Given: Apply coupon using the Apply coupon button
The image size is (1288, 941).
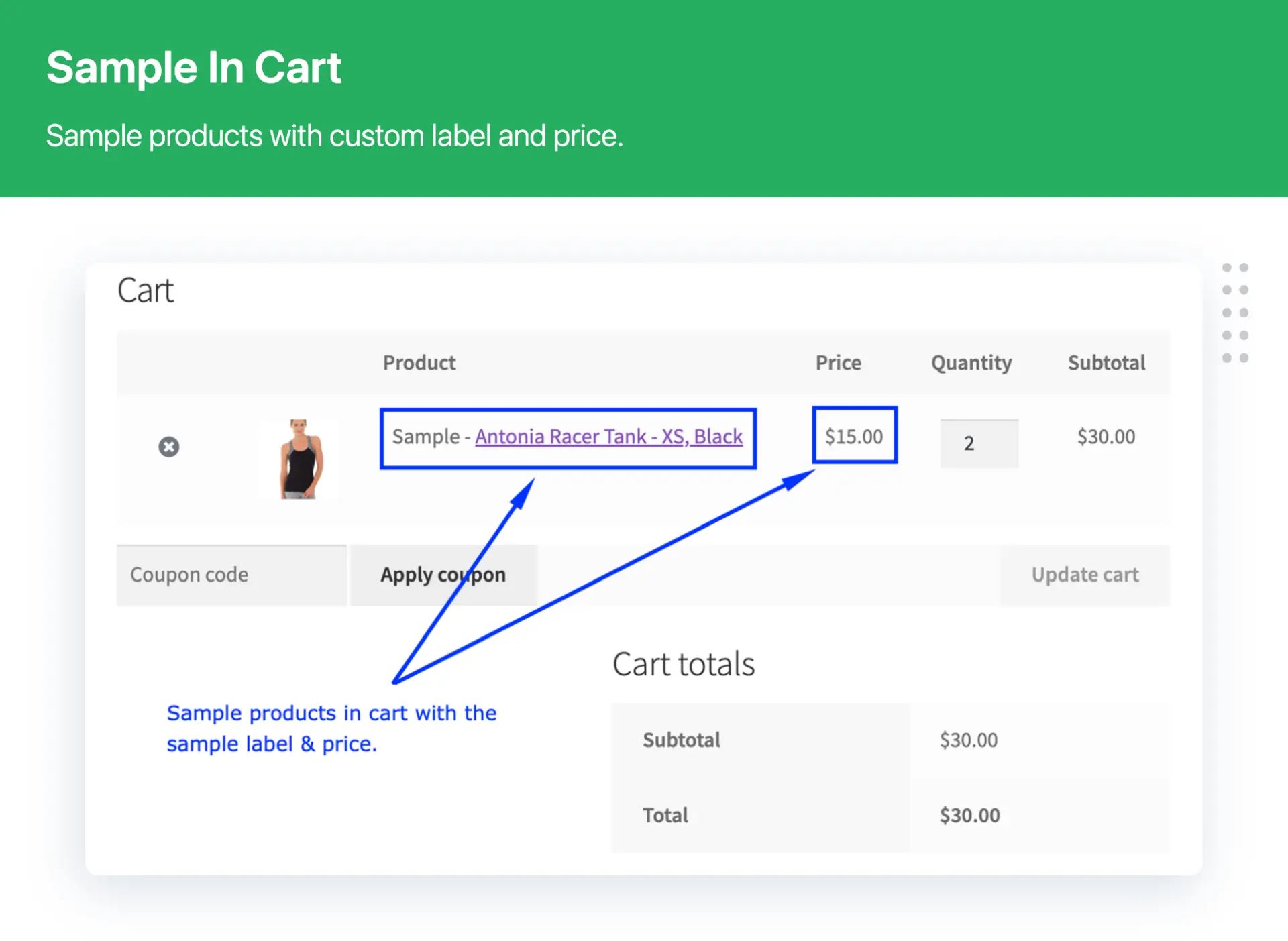Looking at the screenshot, I should coord(443,575).
